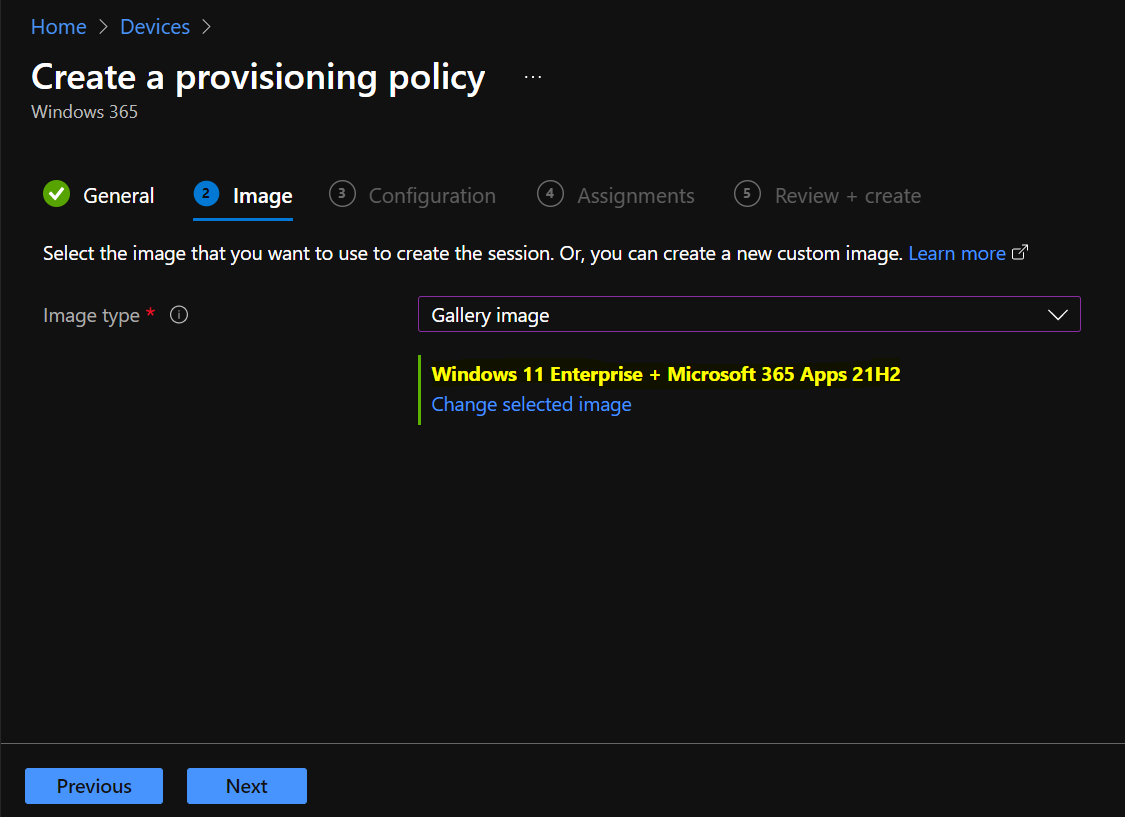Click the Image type label
Viewport: 1125px width, 817px height.
coord(91,316)
